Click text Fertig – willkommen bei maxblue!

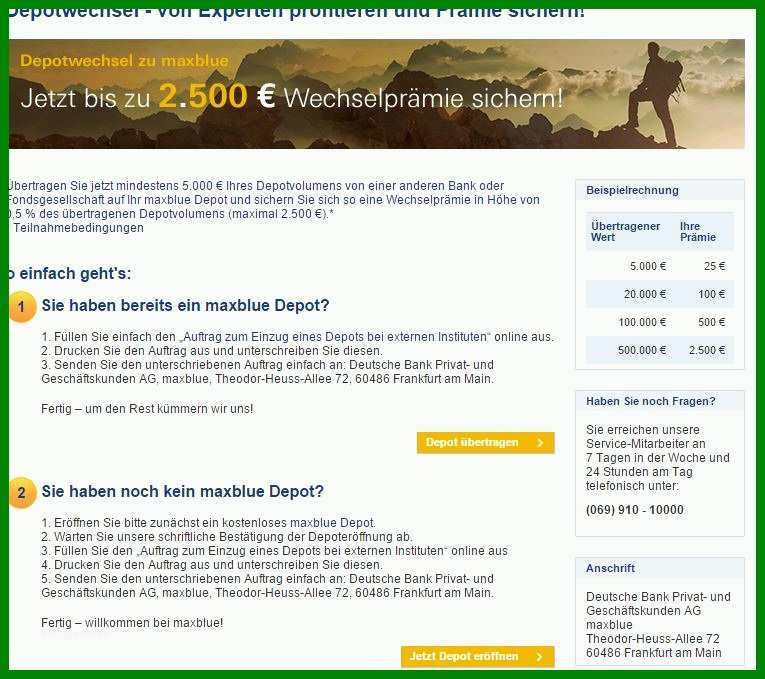coord(132,623)
